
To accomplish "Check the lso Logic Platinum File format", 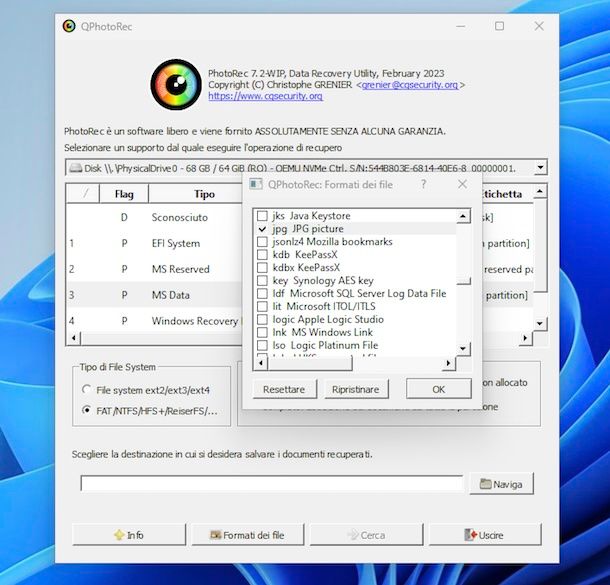I will coord(263,345).
